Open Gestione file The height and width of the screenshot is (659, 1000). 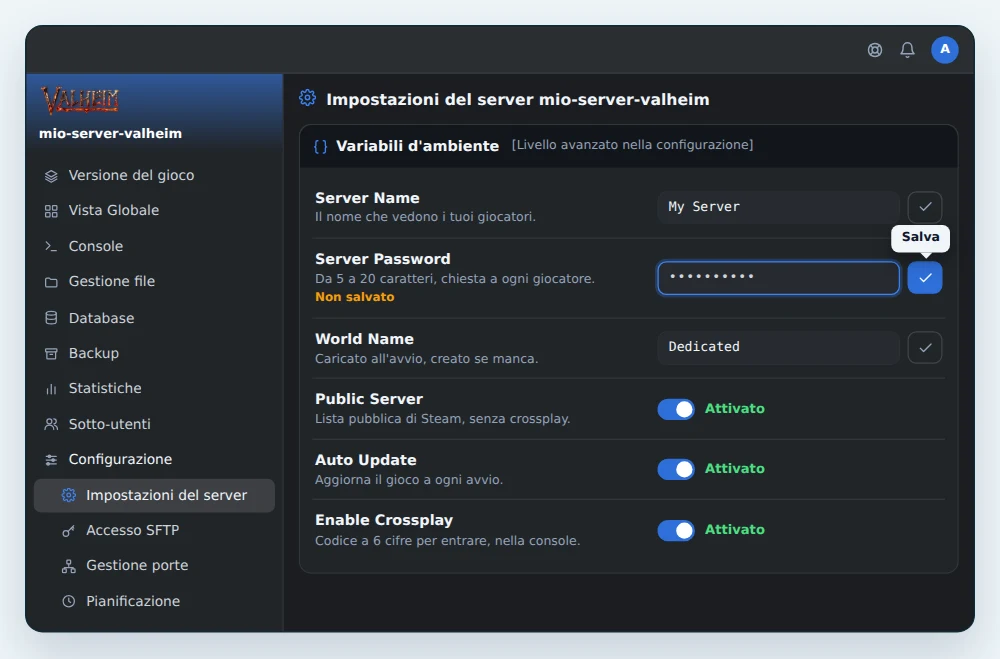pyautogui.click(x=154, y=281)
